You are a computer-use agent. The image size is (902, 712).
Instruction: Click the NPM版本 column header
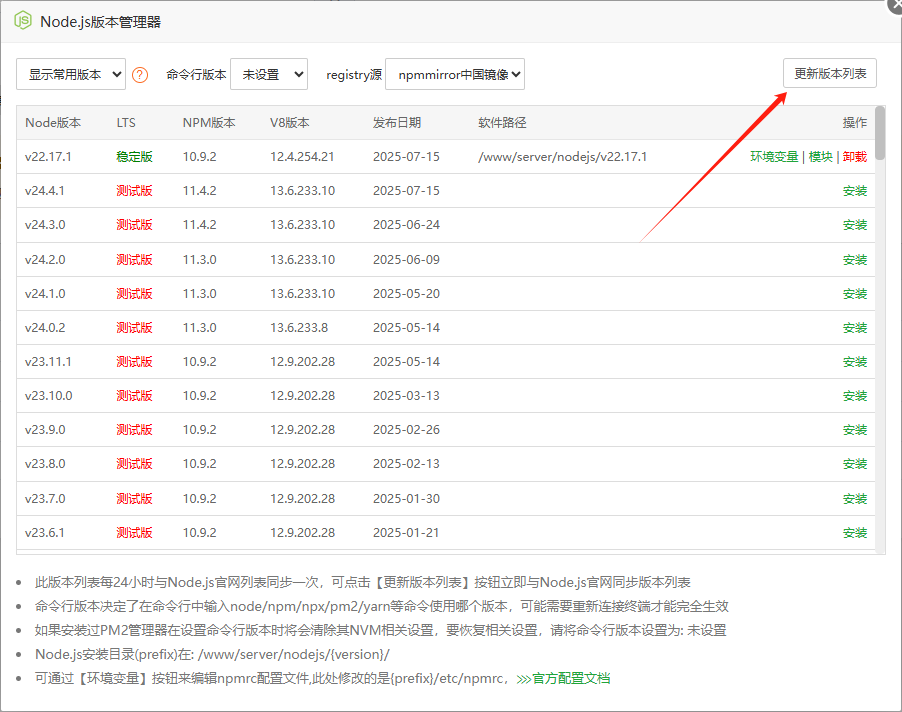(x=209, y=123)
